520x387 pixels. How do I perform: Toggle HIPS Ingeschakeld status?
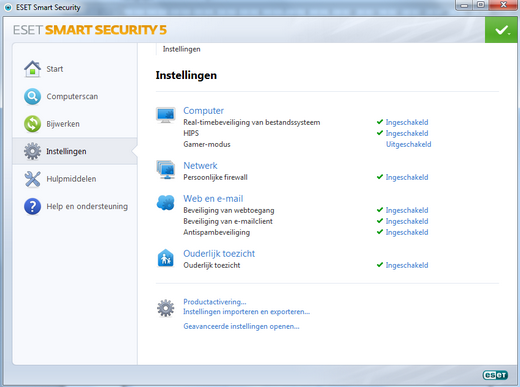pyautogui.click(x=407, y=133)
